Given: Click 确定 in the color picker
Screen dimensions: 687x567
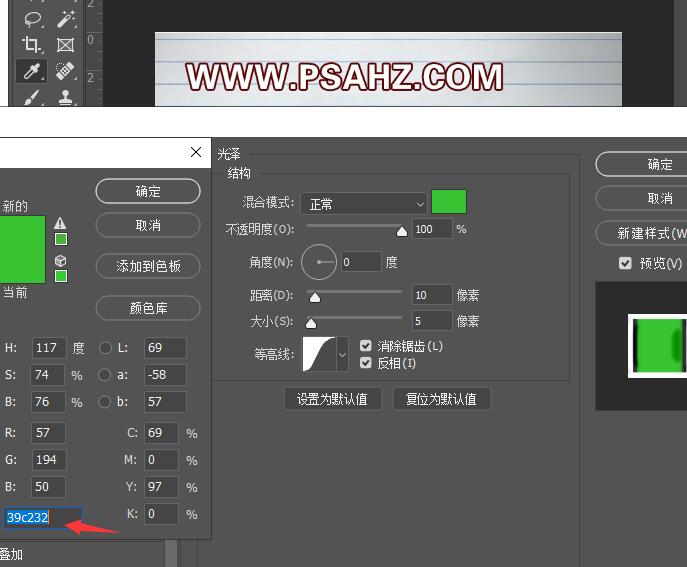Looking at the screenshot, I should pos(148,191).
